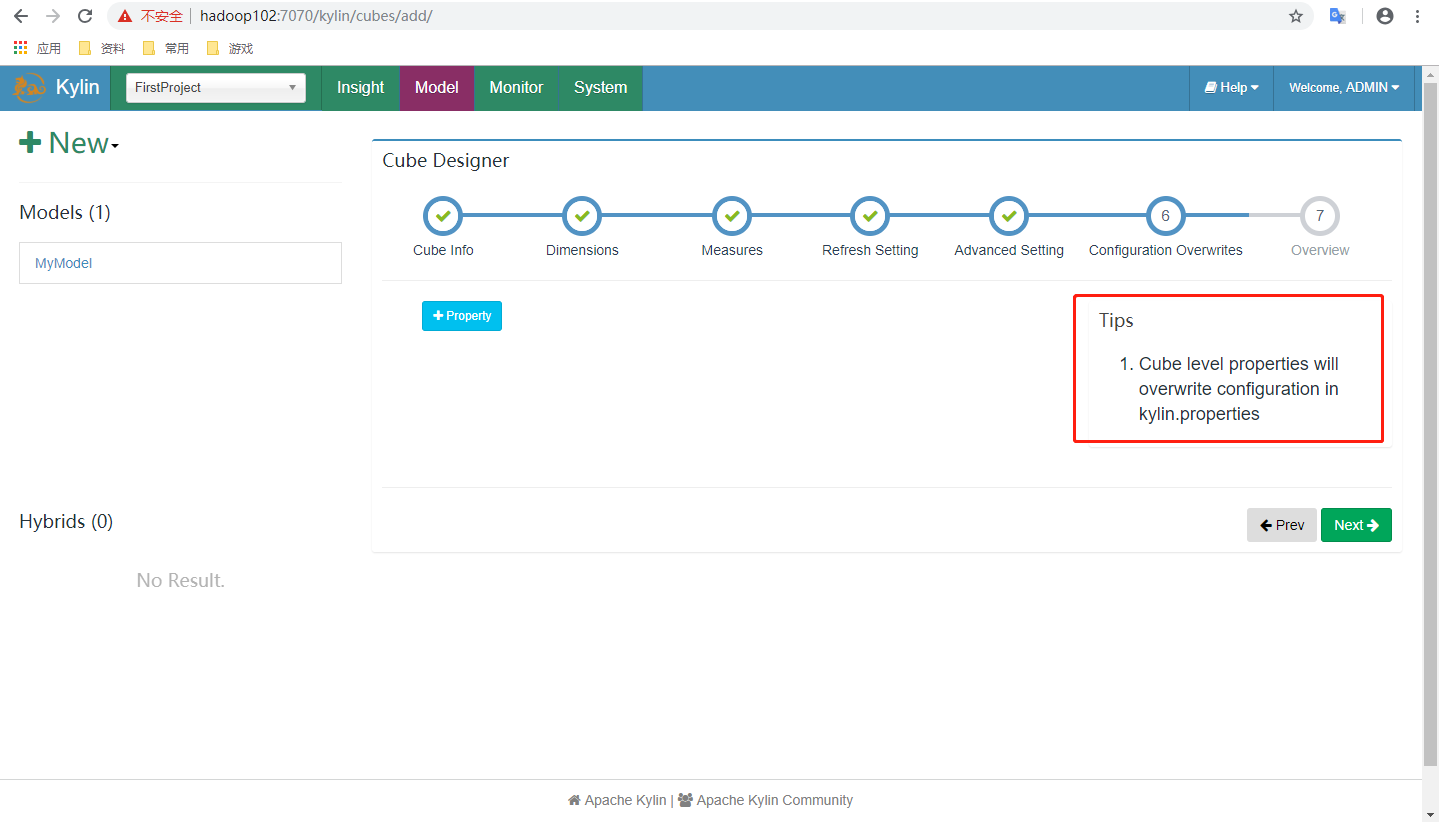The image size is (1439, 822).
Task: Switch to the Insight tab
Action: (360, 88)
